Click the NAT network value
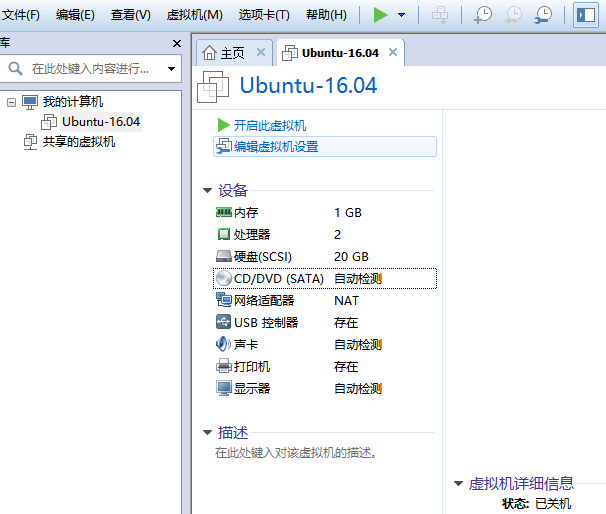 pos(346,301)
